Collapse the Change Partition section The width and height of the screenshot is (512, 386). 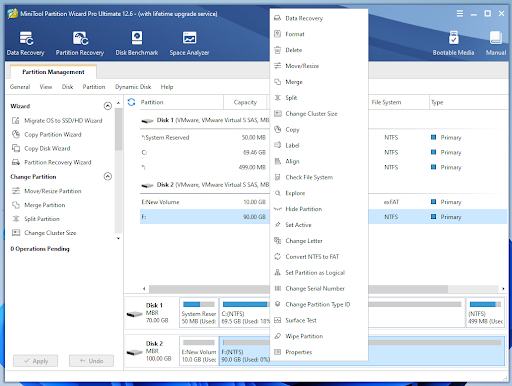pyautogui.click(x=108, y=176)
